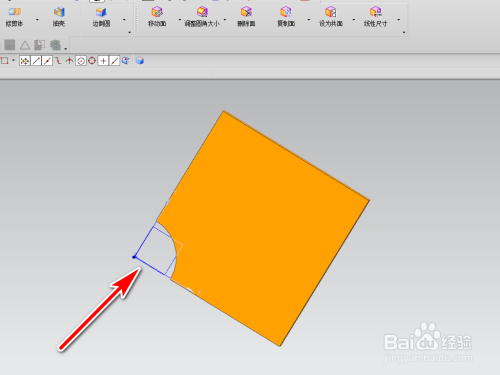
Task: Click the triangle outline icon in second toolbar row
Action: [x=25, y=45]
